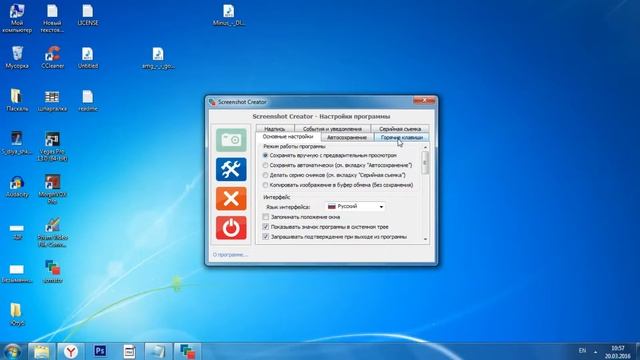Switch to the Надпись tab
640x360 pixels.
click(x=275, y=129)
